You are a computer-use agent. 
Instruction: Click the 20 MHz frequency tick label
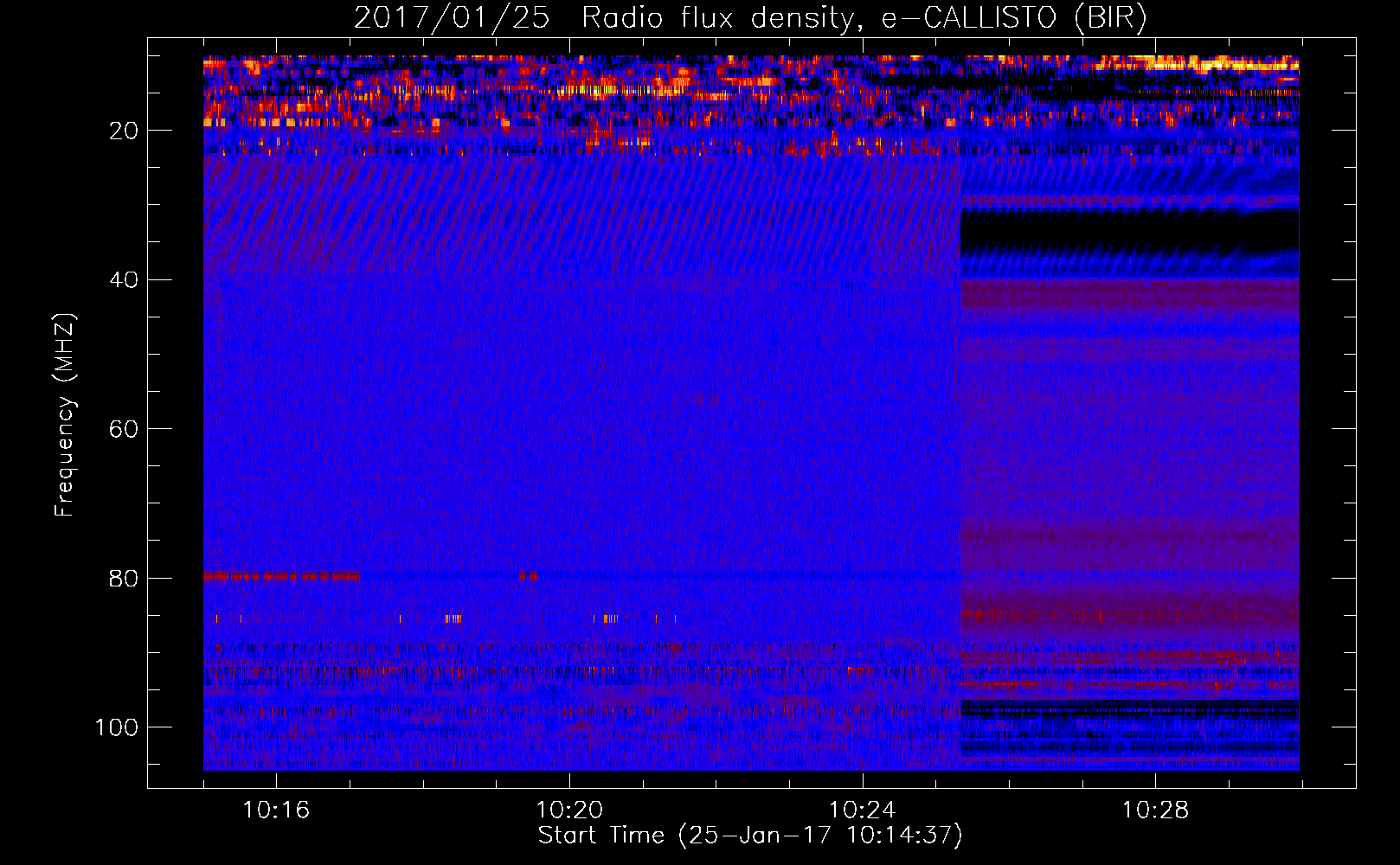click(124, 131)
